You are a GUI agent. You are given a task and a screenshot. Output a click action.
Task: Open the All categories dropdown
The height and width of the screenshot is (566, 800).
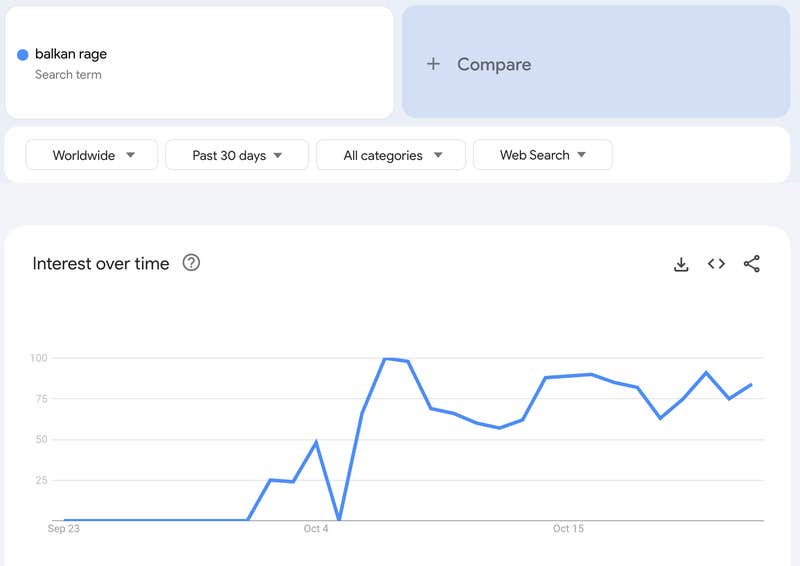pyautogui.click(x=391, y=155)
